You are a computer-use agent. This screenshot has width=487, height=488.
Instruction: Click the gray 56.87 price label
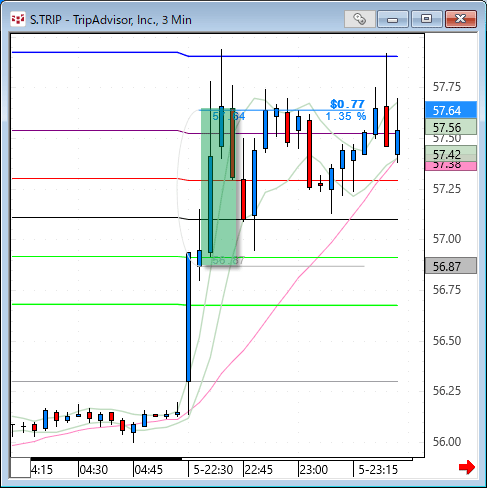pos(451,266)
